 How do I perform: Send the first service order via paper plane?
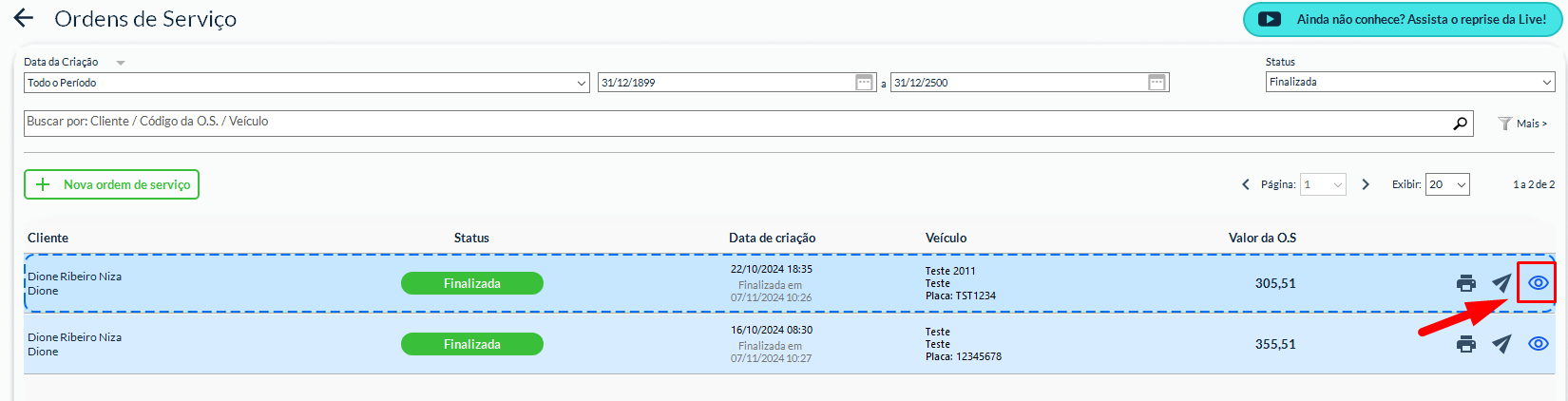point(1501,283)
